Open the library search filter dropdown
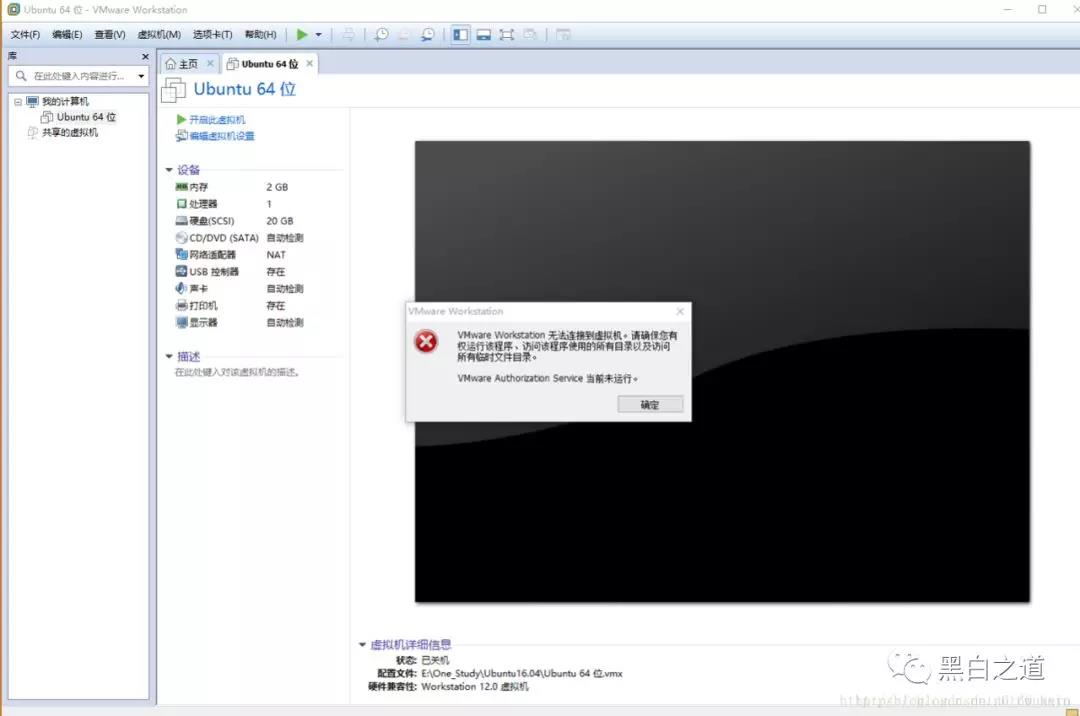This screenshot has height=716, width=1080. coord(141,76)
